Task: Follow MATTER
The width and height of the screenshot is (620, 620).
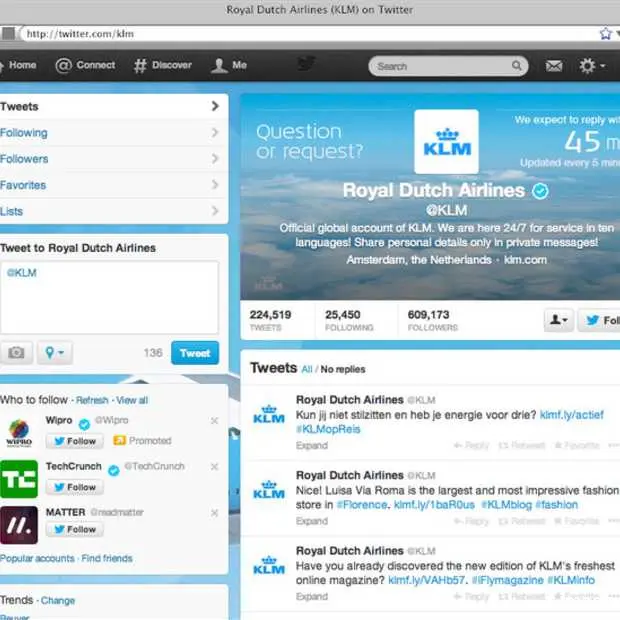Action: click(x=75, y=529)
